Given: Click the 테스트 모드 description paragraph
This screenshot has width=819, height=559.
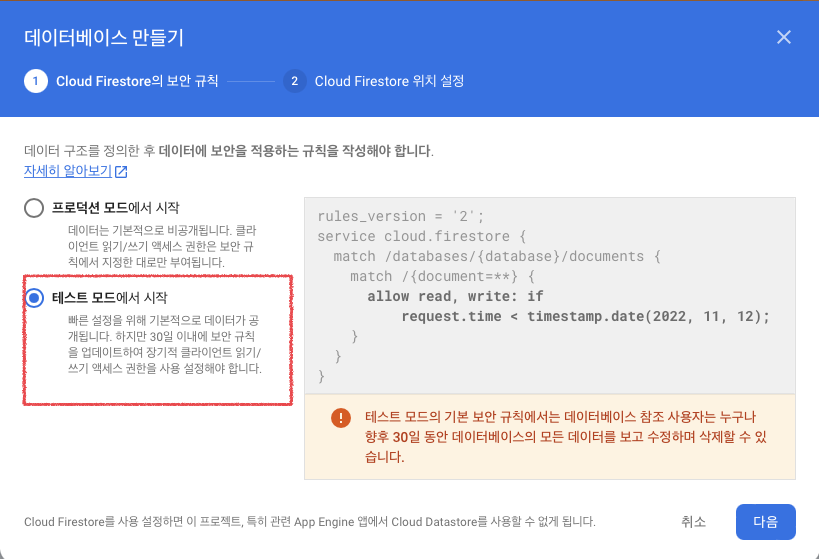Looking at the screenshot, I should [165, 344].
